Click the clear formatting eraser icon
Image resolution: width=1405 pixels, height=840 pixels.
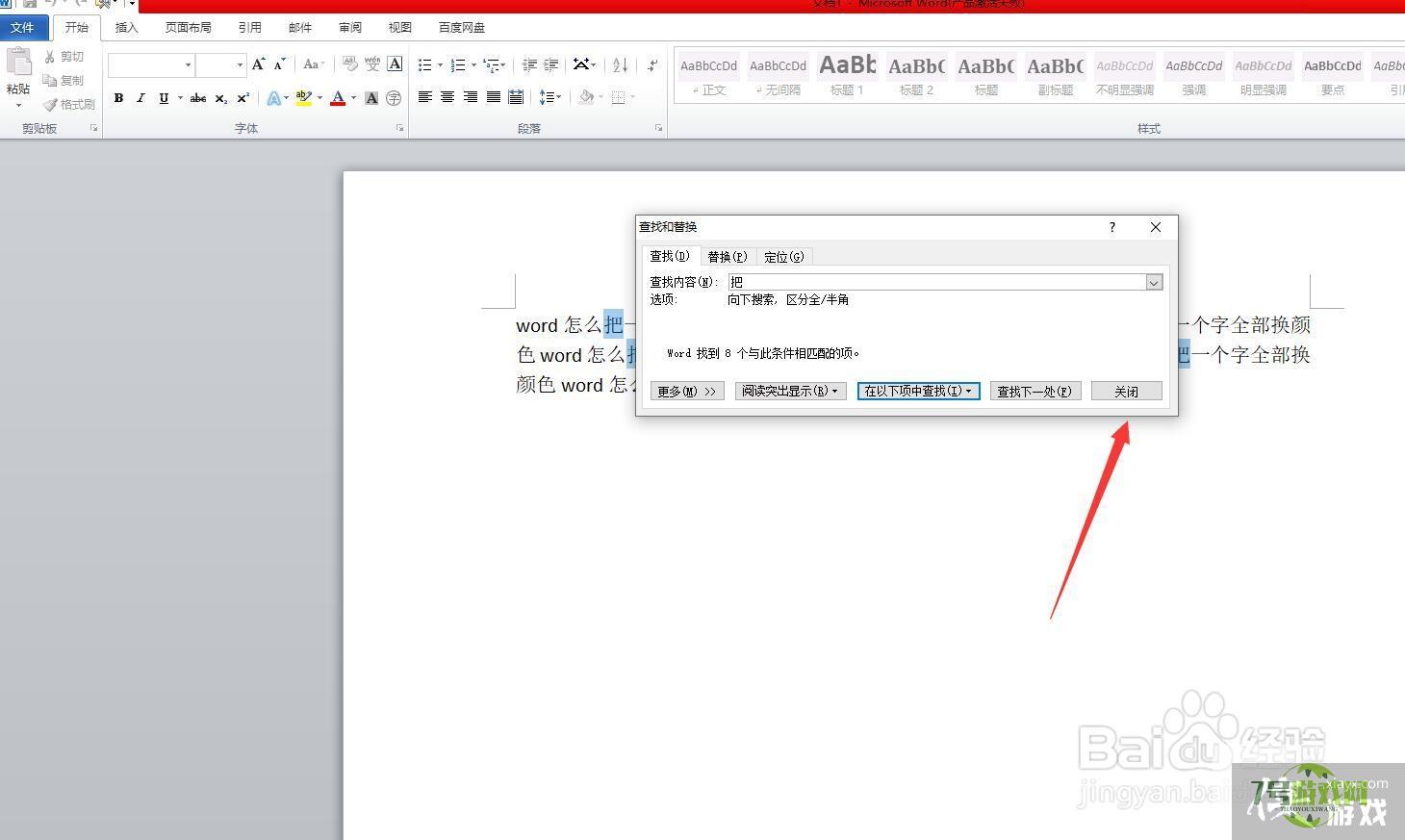[x=349, y=64]
